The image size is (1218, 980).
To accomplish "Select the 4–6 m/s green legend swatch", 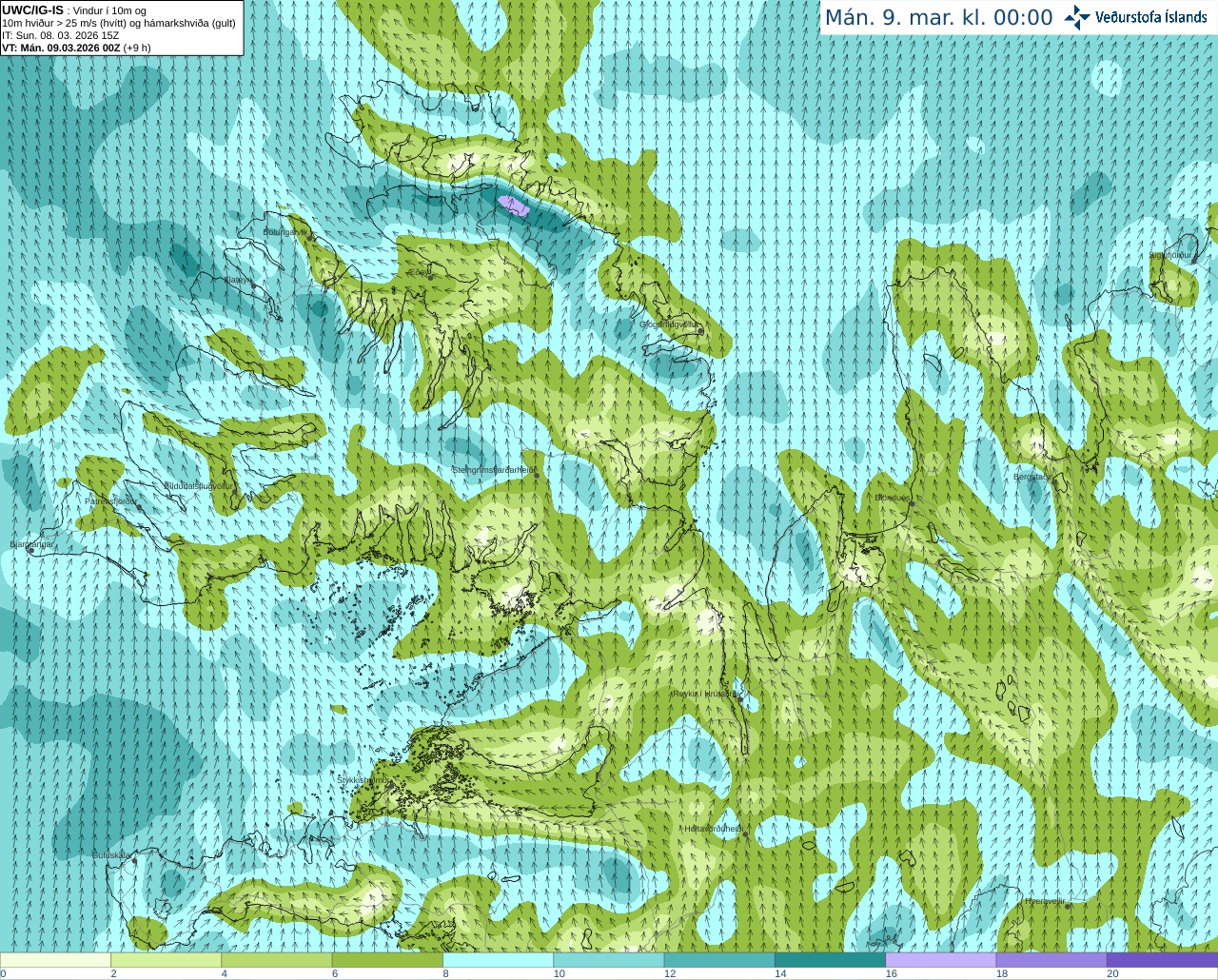I will 277,960.
